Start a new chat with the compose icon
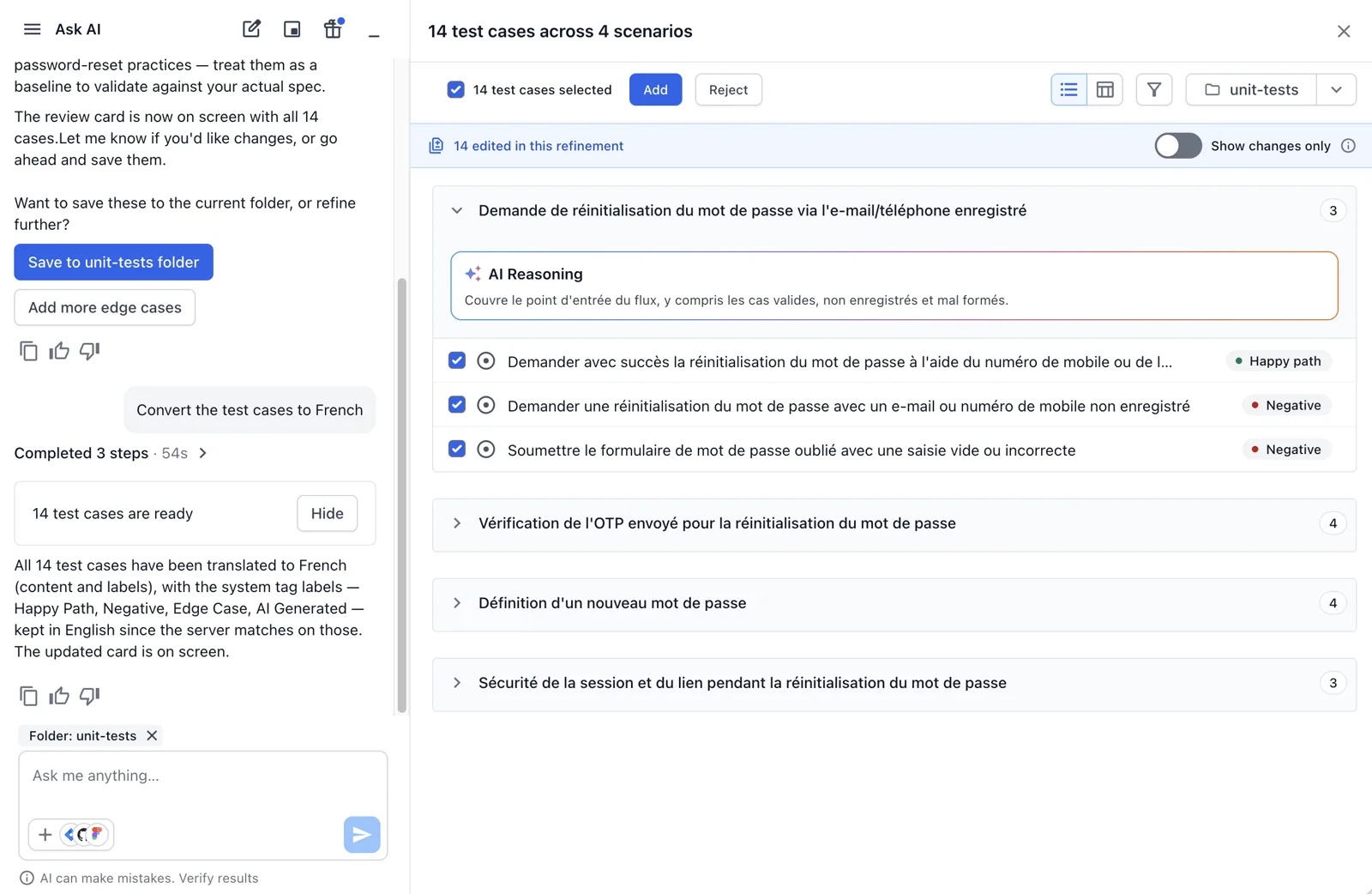The height and width of the screenshot is (894, 1372). [x=251, y=29]
